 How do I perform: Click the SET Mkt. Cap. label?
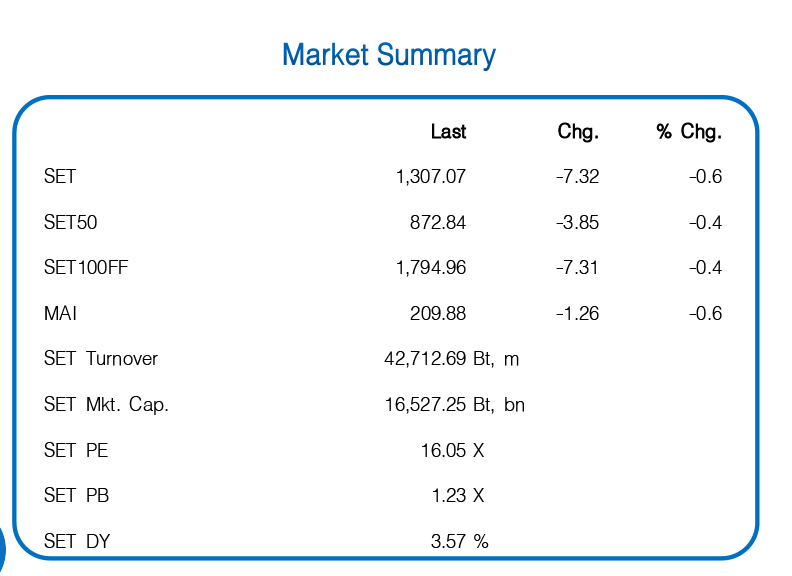[106, 405]
